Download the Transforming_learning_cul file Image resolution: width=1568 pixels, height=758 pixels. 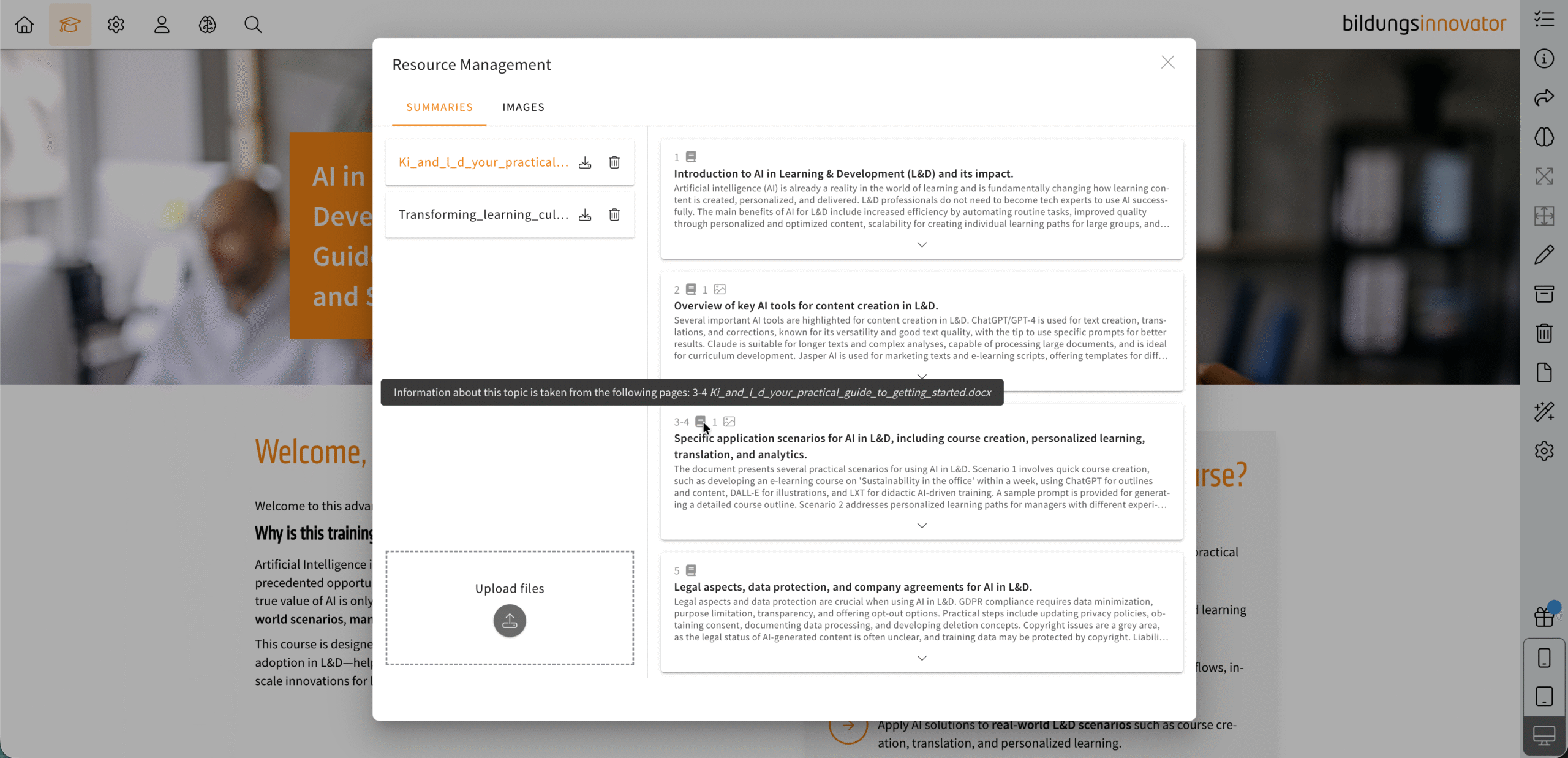(x=585, y=214)
